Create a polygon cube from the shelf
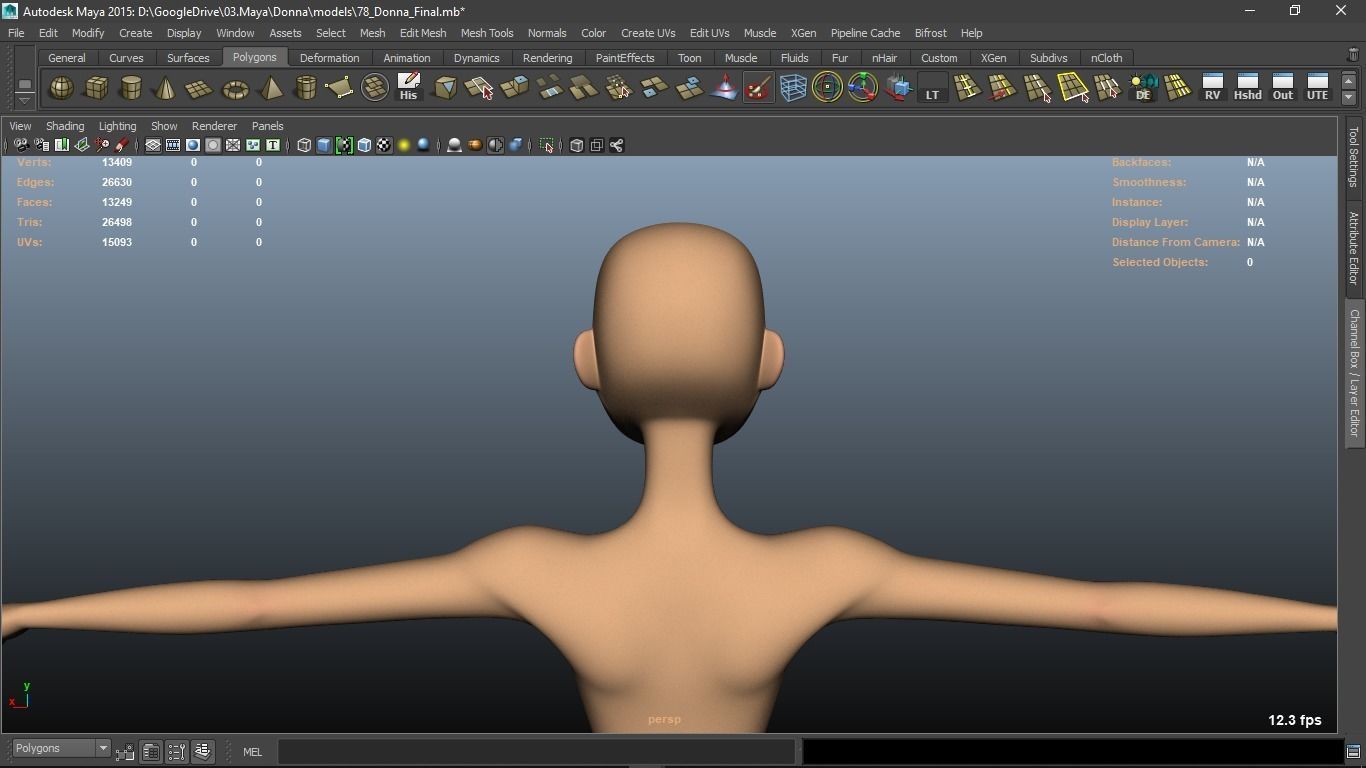 96,88
